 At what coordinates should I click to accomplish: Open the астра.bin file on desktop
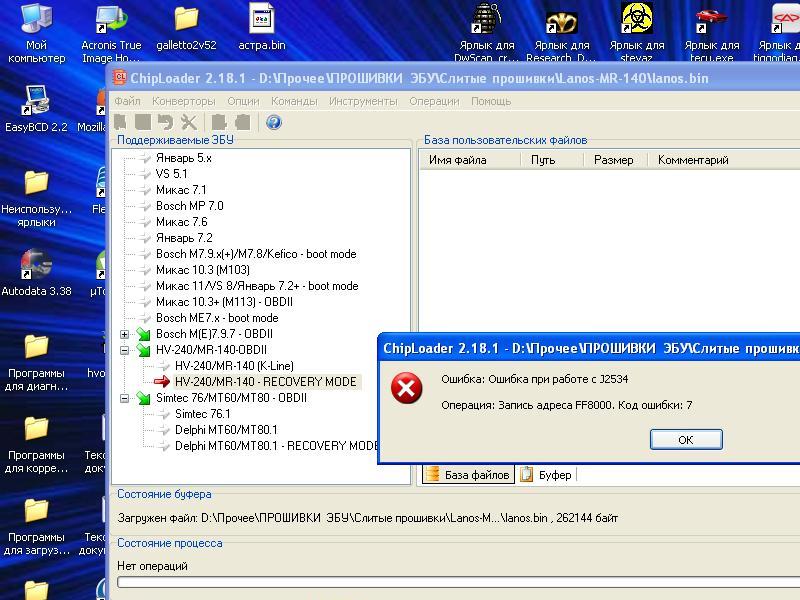[x=262, y=27]
